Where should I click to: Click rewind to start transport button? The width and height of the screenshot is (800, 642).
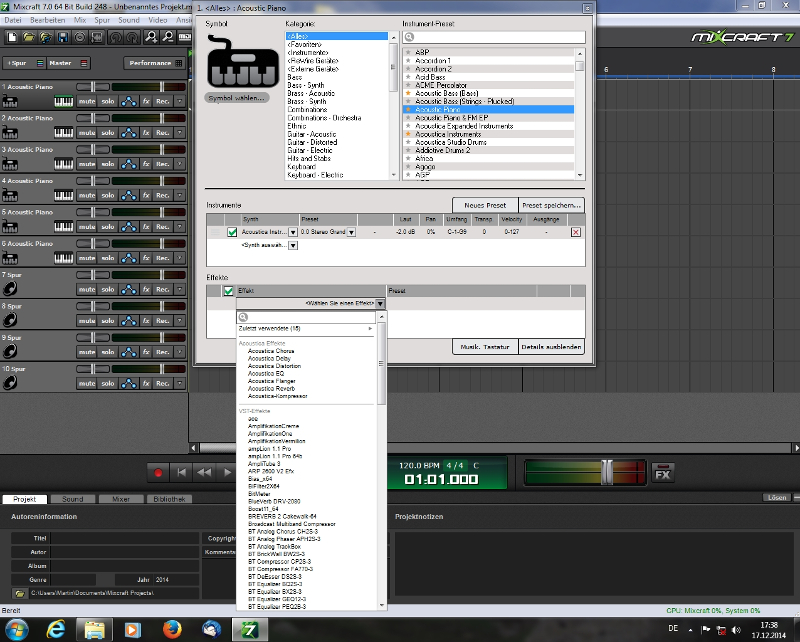(x=181, y=473)
